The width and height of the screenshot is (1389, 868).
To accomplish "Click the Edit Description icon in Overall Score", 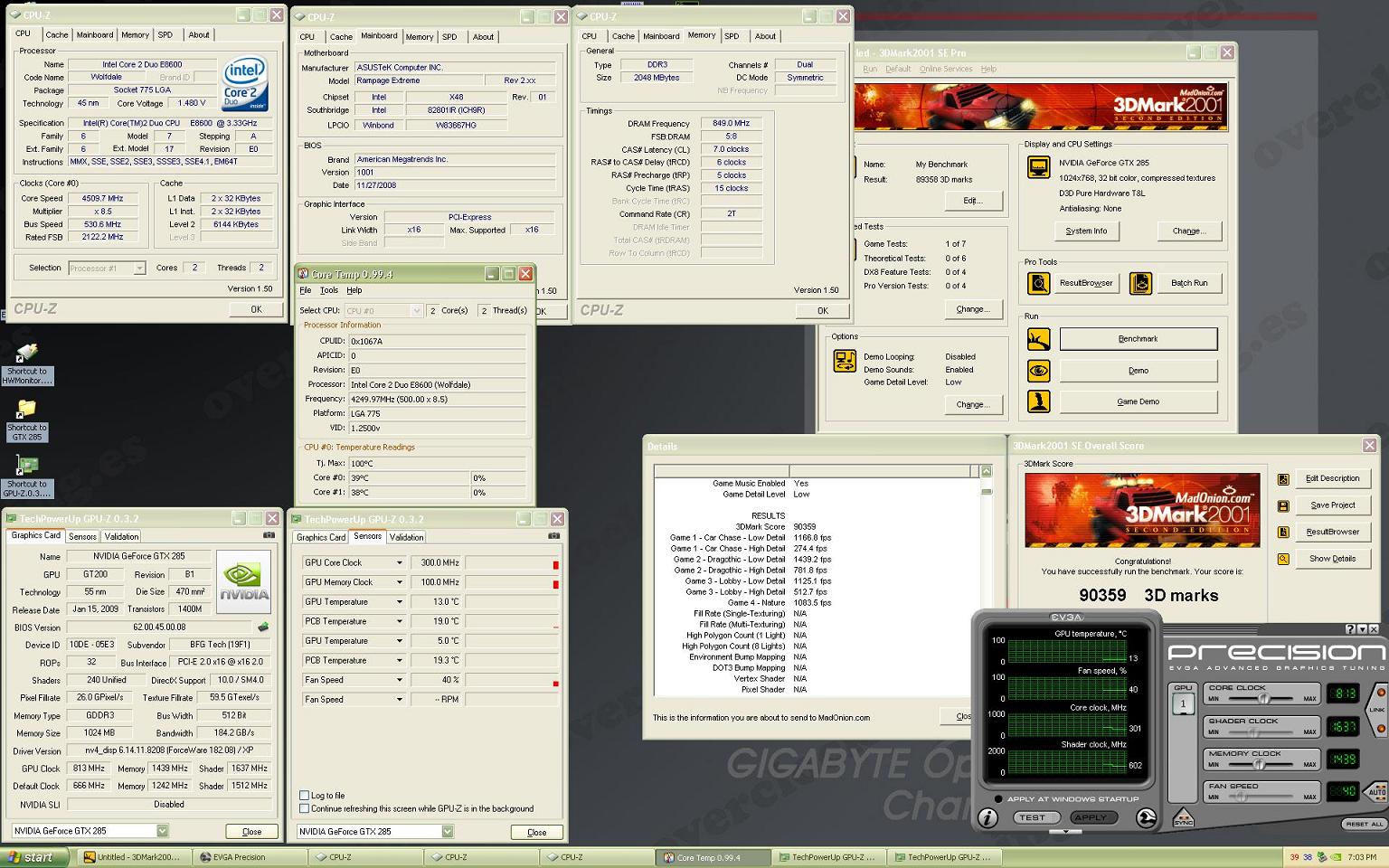I will (x=1283, y=479).
